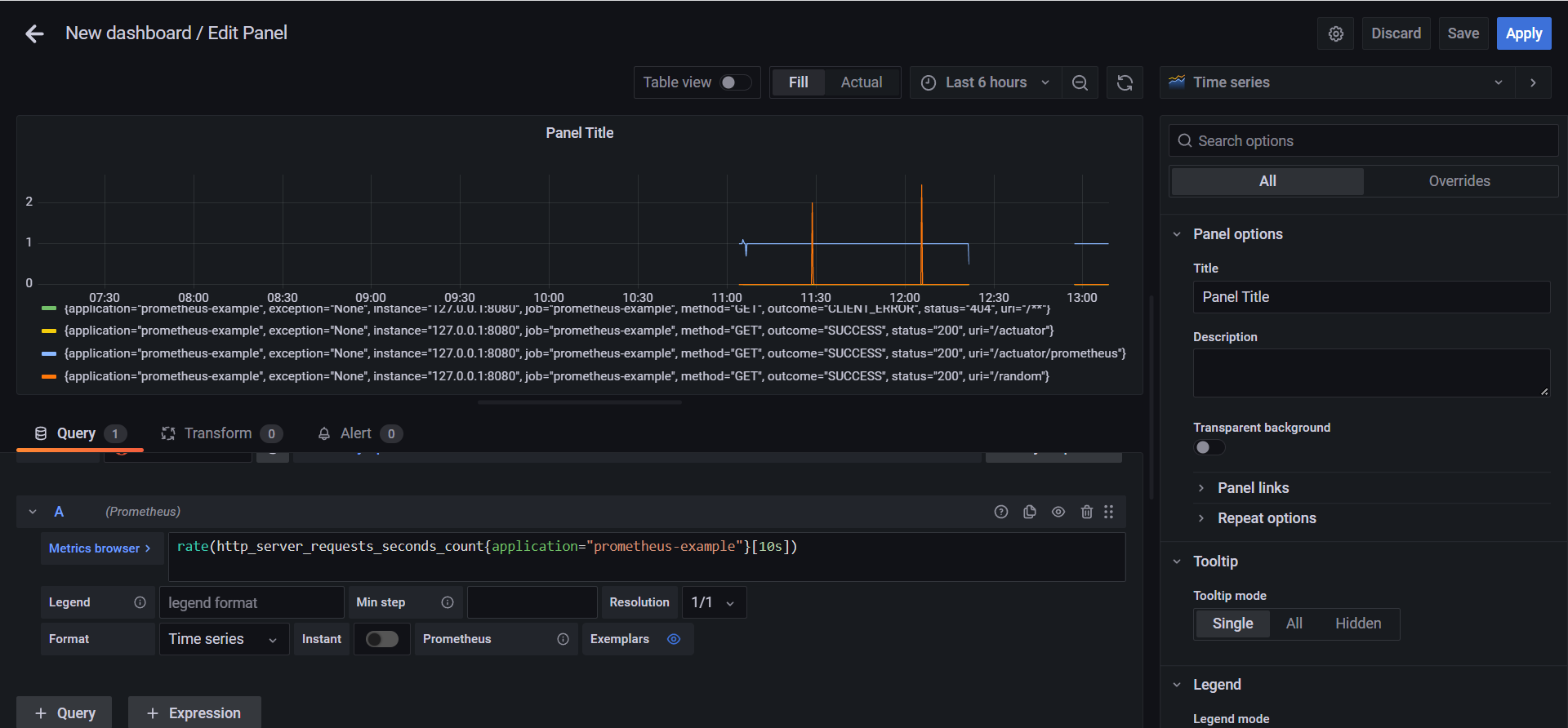The height and width of the screenshot is (728, 1568).
Task: Toggle Table view switch
Action: tap(735, 82)
